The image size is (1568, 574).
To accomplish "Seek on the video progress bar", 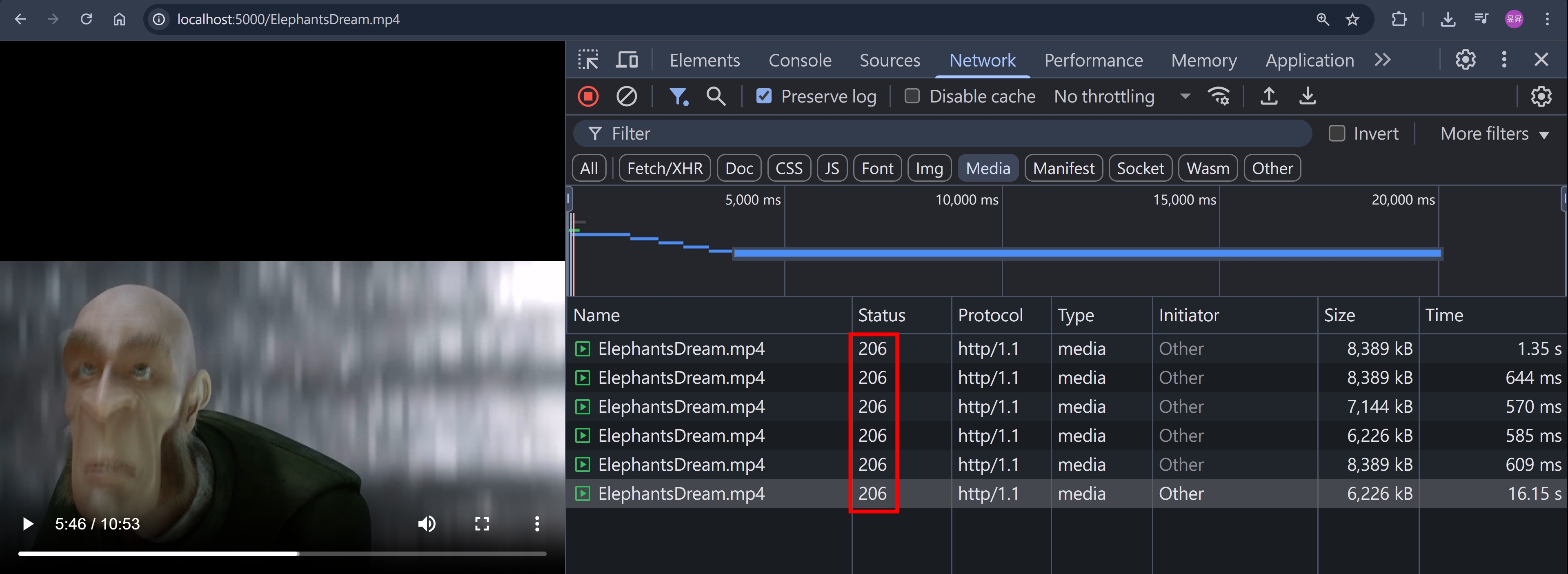I will (x=282, y=553).
